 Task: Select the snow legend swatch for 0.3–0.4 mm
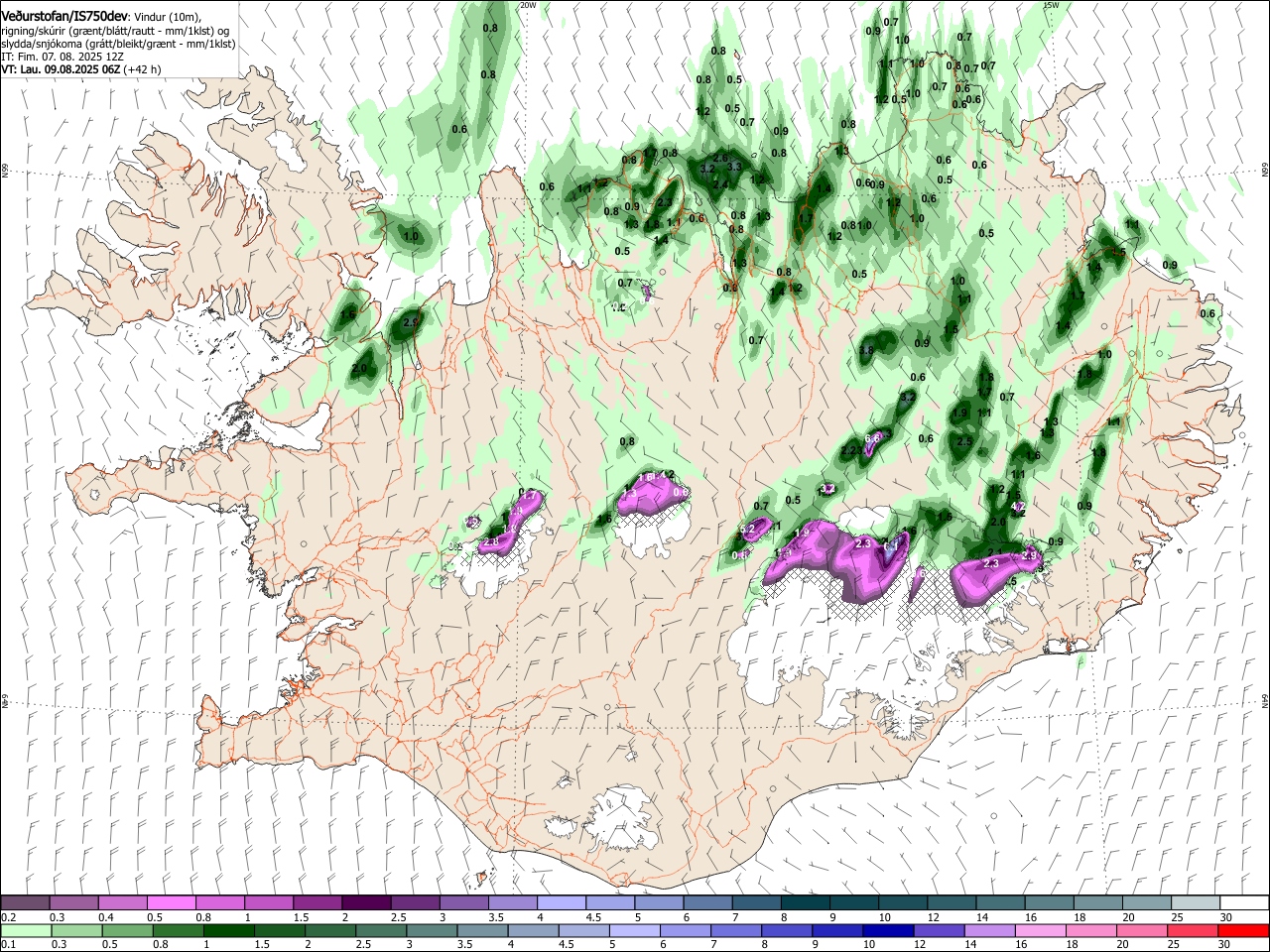(73, 902)
